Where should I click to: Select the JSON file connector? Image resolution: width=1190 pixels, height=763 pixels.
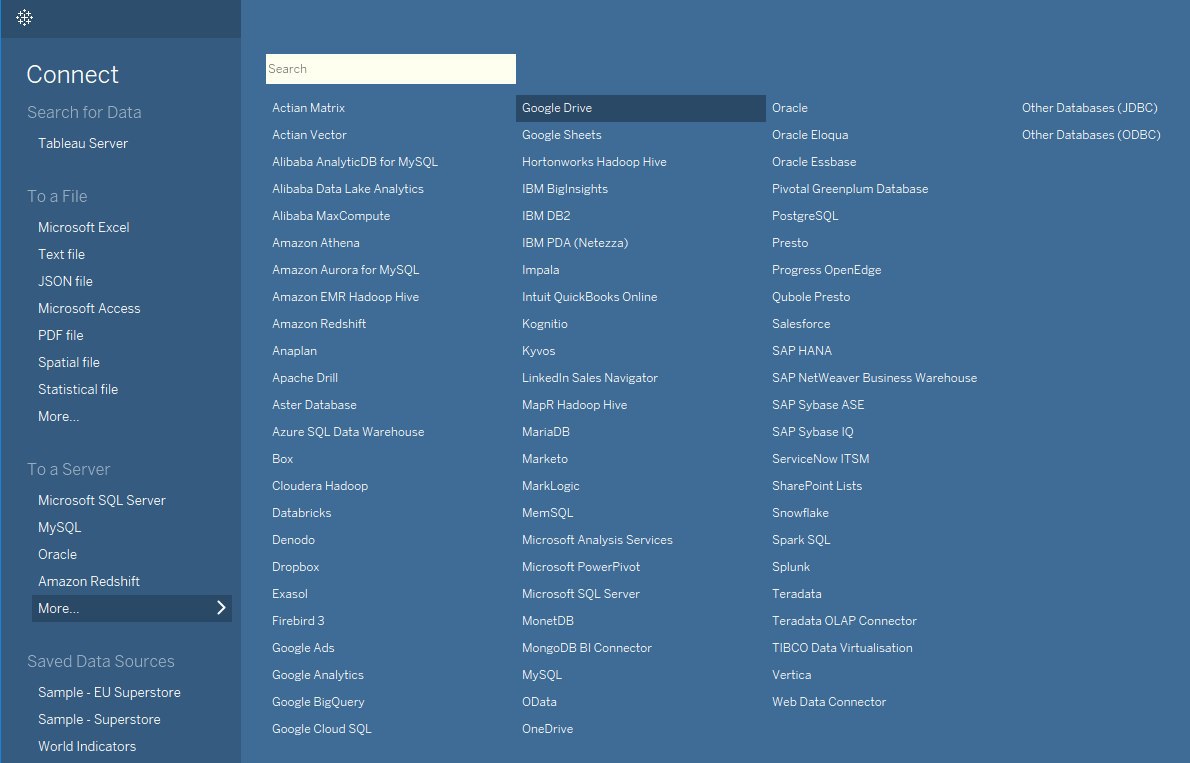point(65,282)
